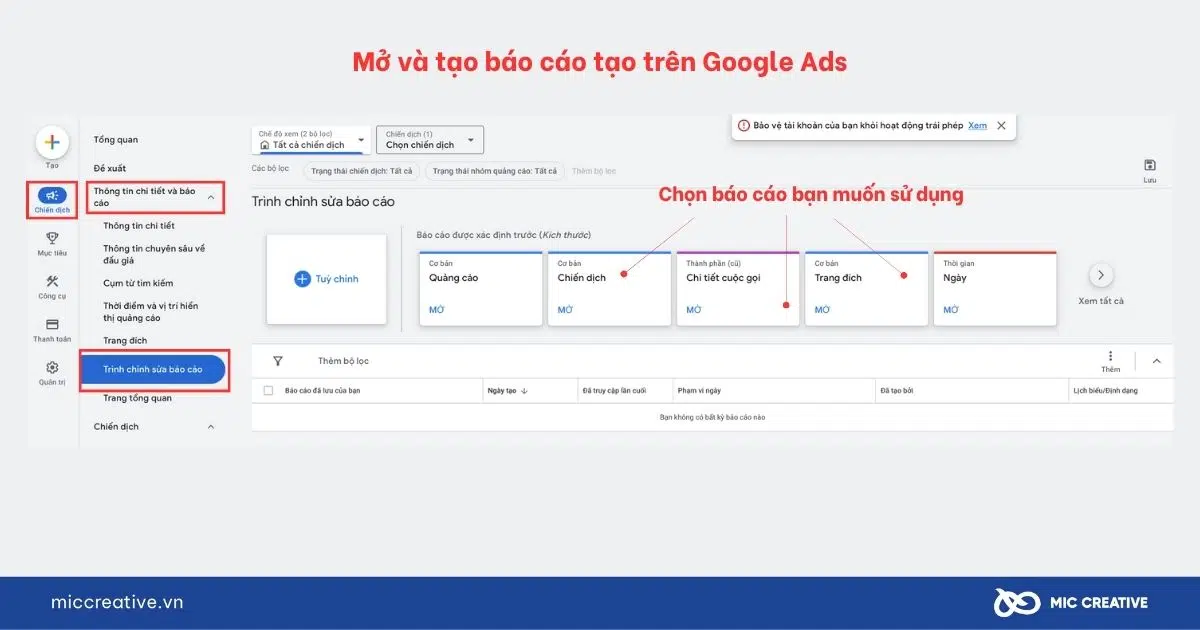Open Thời điểm và vị trí hiển thị
Screen dimensions: 1200x630
pyautogui.click(x=152, y=312)
